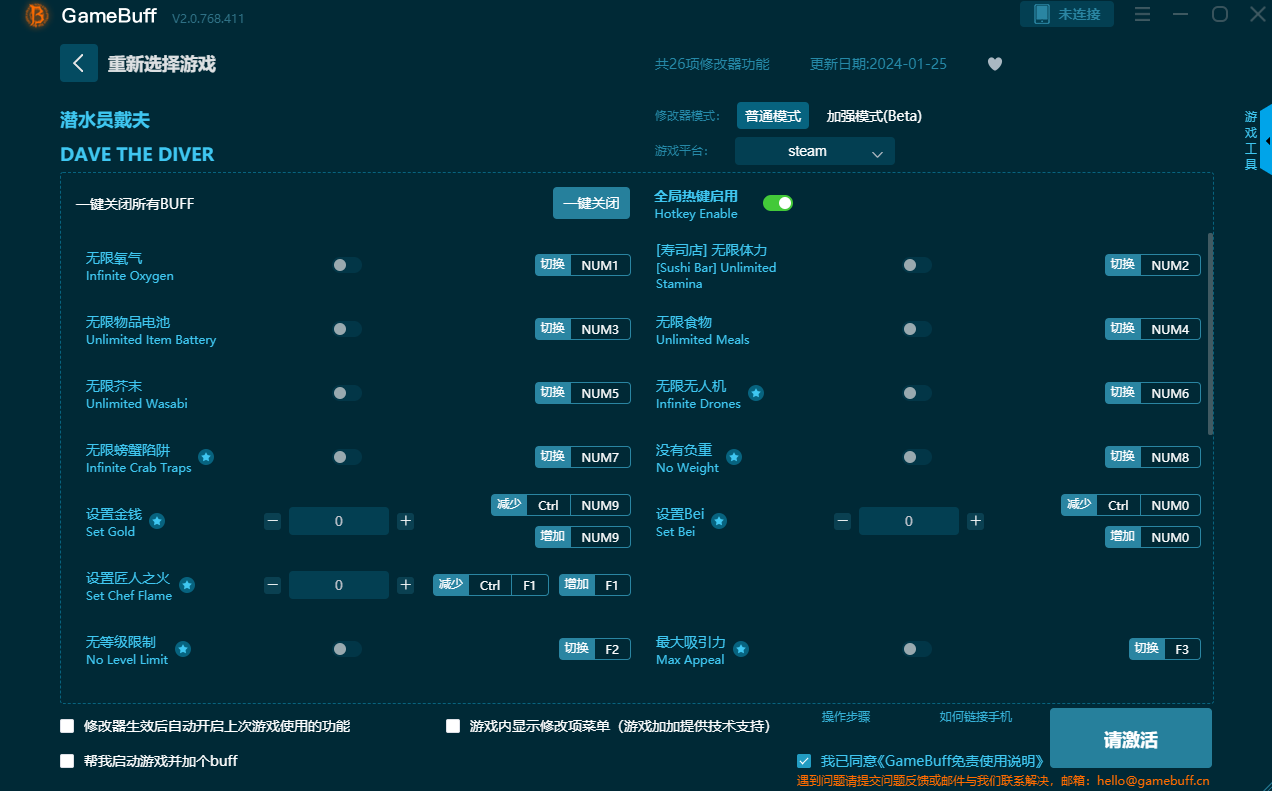The width and height of the screenshot is (1272, 791).
Task: Turn on Infinite Drones switch
Action: click(x=917, y=393)
